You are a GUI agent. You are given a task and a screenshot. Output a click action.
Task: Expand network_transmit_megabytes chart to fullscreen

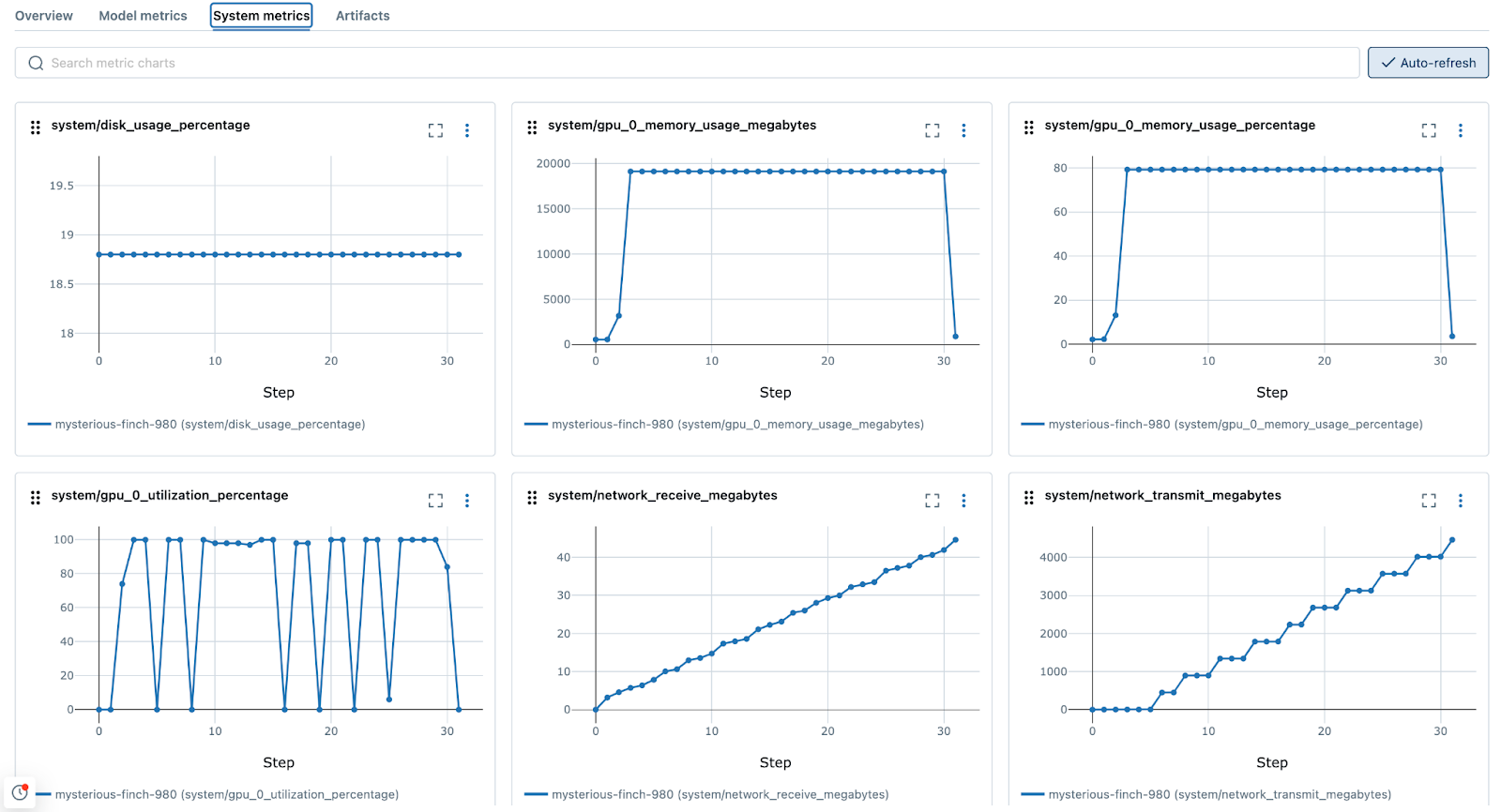click(x=1428, y=501)
